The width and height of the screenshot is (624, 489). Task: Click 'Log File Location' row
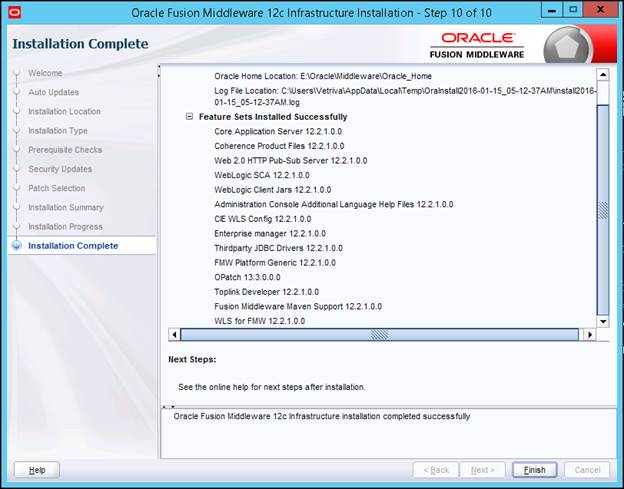[405, 96]
